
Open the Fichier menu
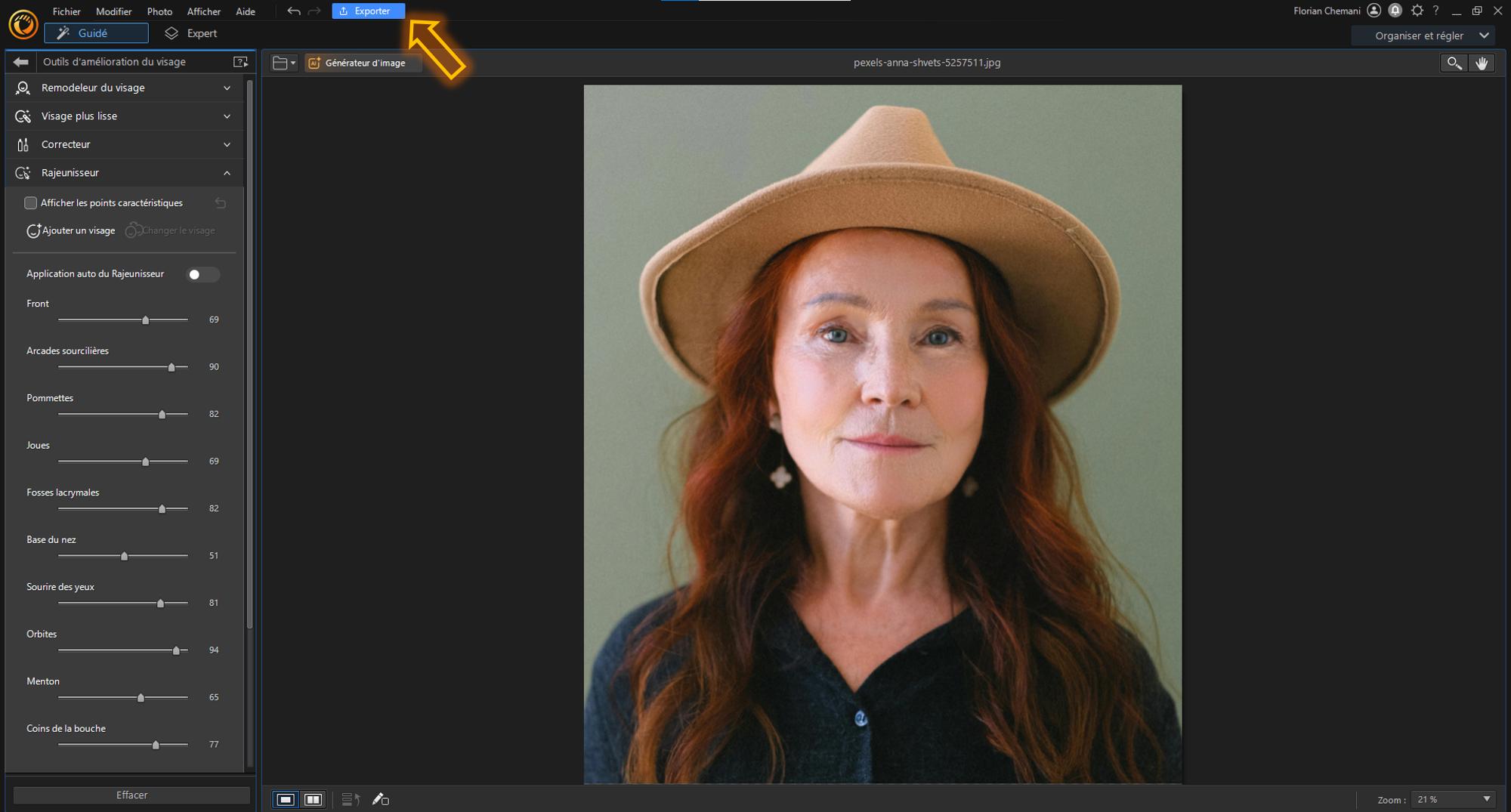tap(66, 11)
